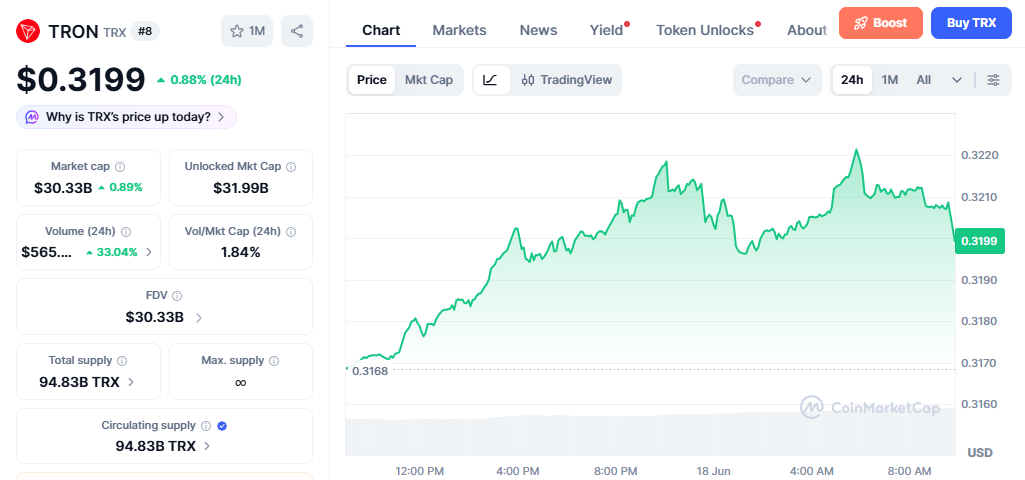Select the 1M time range
The image size is (1025, 480).
coord(890,80)
